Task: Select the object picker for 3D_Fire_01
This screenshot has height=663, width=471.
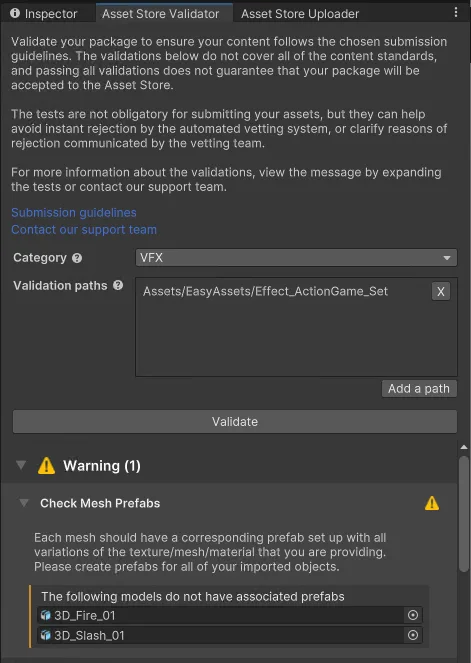Action: [413, 615]
